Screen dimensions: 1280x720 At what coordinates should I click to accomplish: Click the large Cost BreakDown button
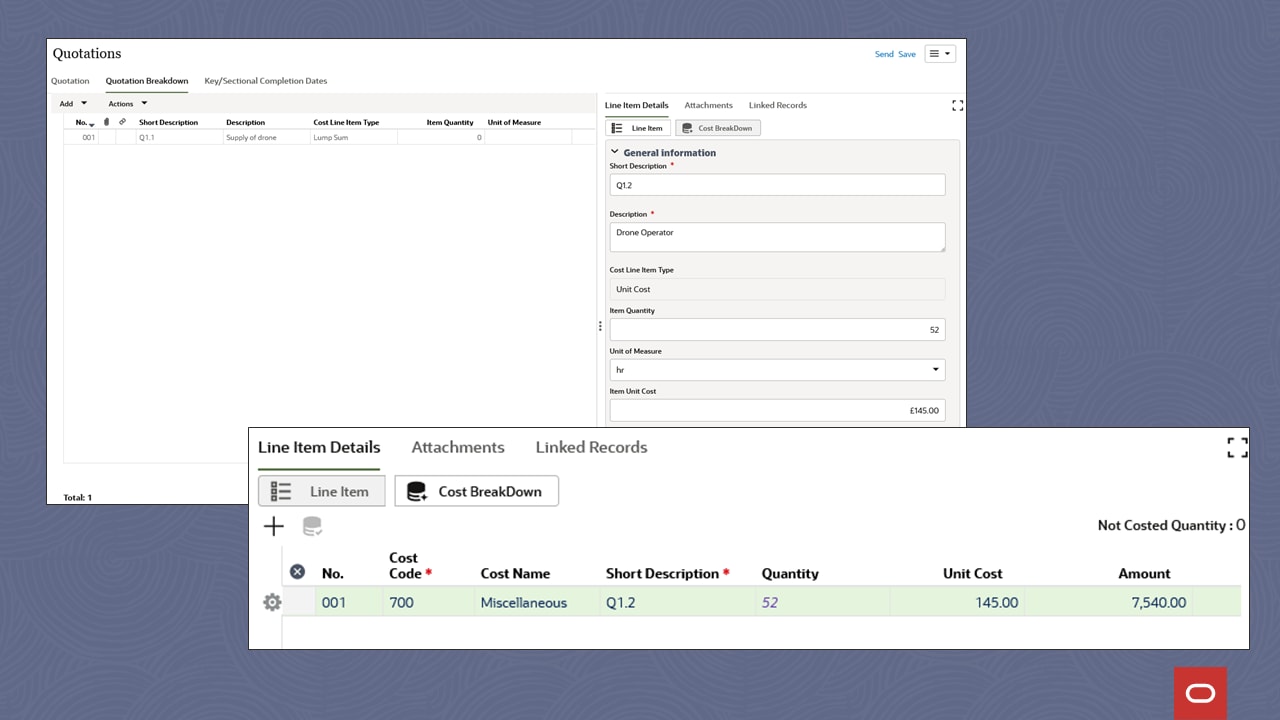point(476,491)
